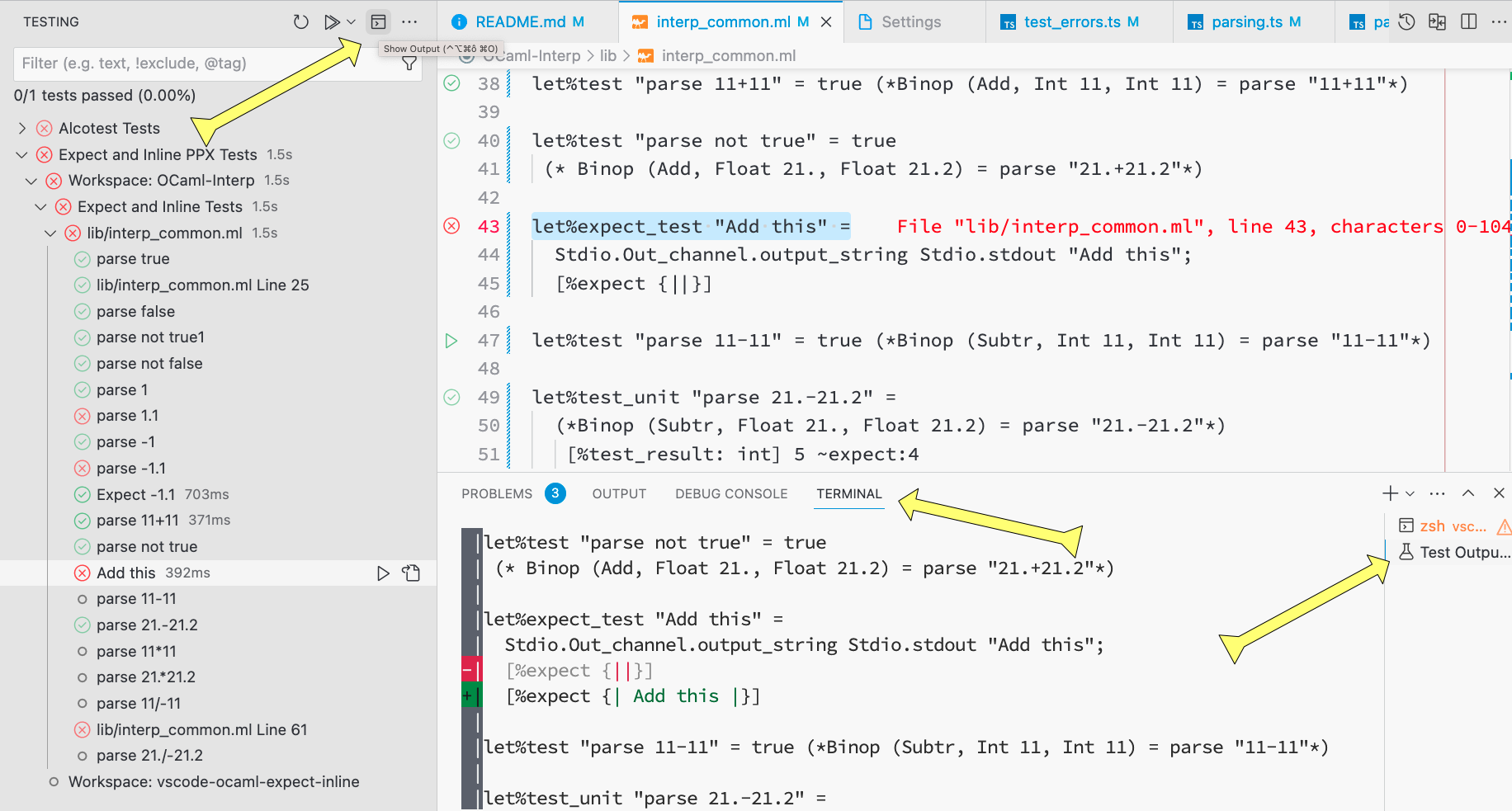The height and width of the screenshot is (811, 1512).
Task: Run the 'Add this' test via its play icon
Action: 383,573
